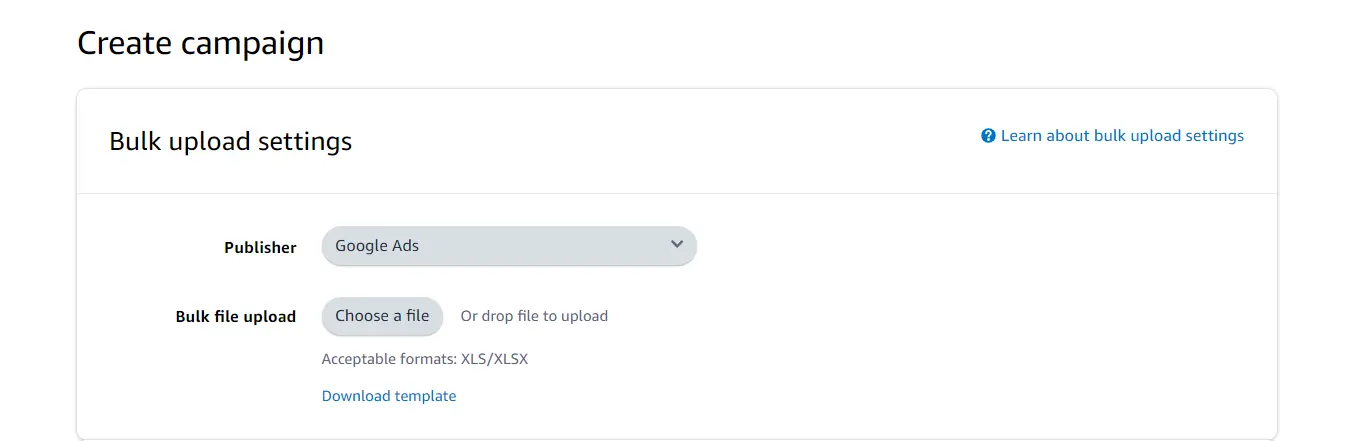Click the Bulk upload settings heading
This screenshot has height=441, width=1351.
coord(230,142)
